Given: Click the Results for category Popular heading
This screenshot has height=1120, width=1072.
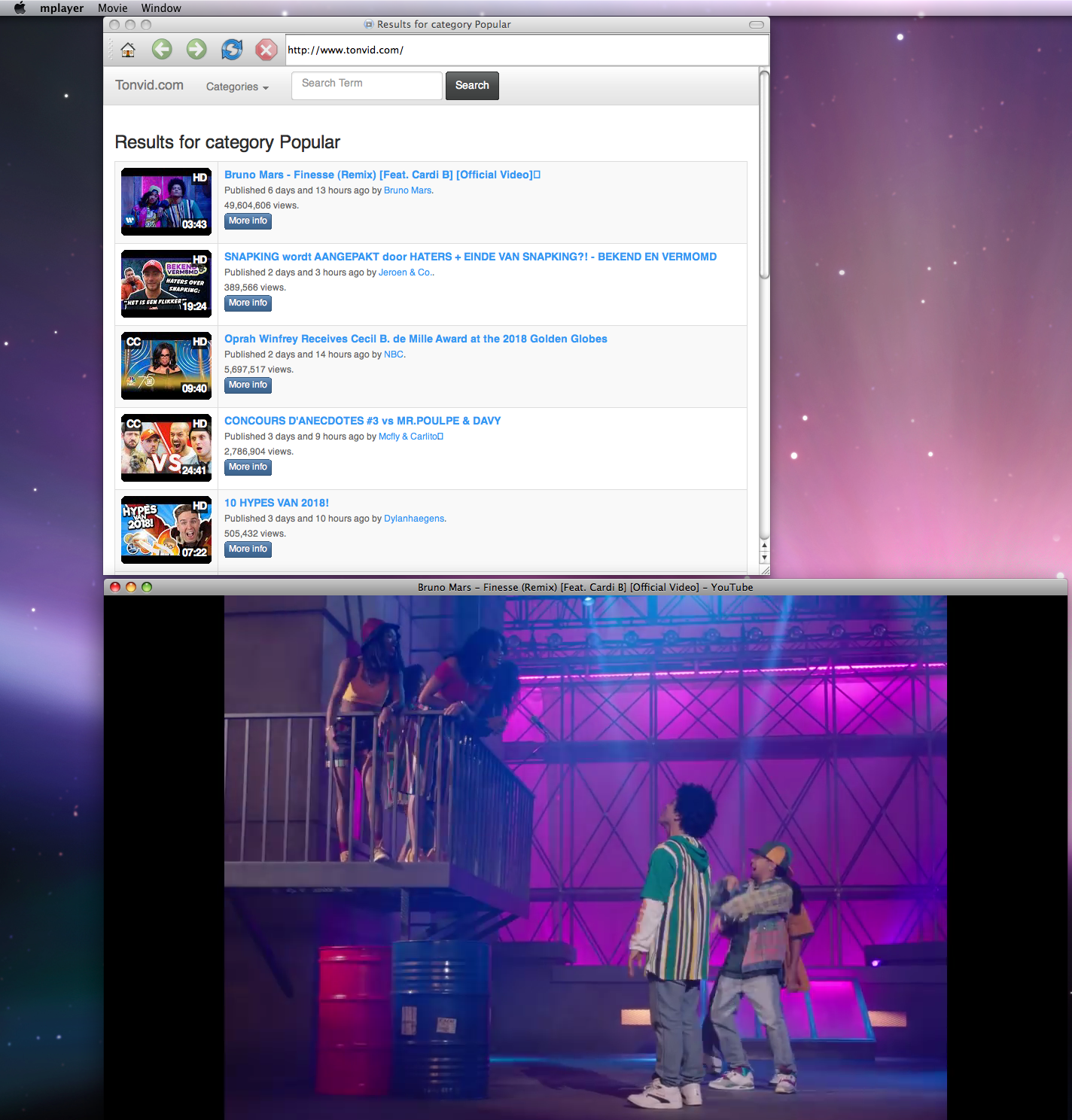Looking at the screenshot, I should 227,142.
